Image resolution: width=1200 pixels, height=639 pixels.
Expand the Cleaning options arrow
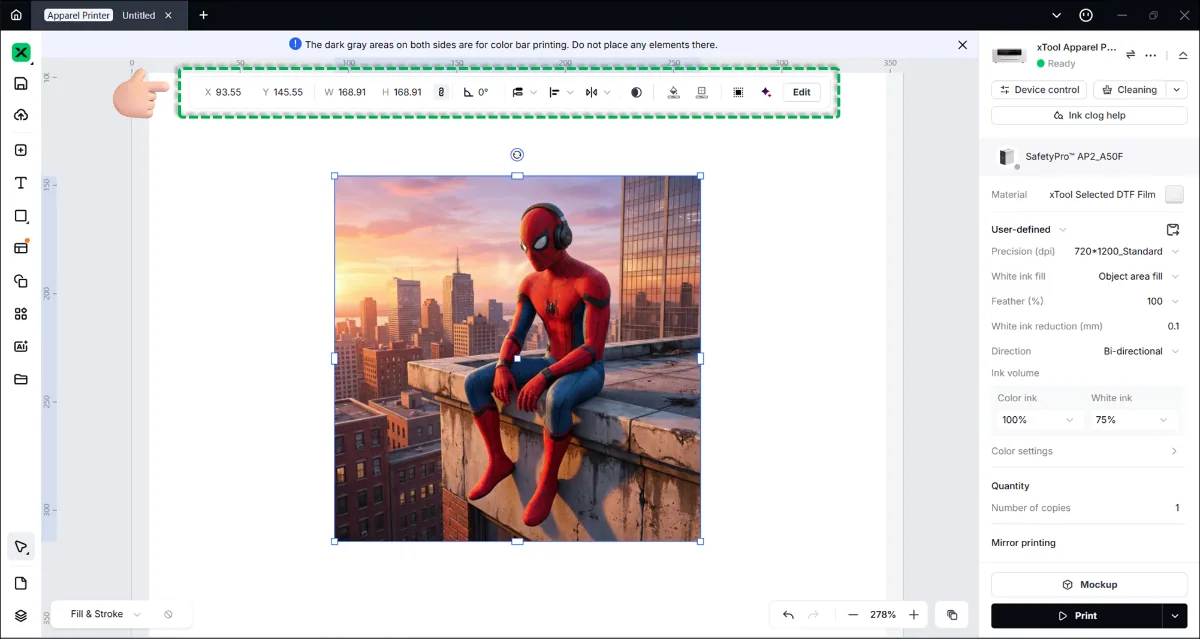tap(1176, 90)
